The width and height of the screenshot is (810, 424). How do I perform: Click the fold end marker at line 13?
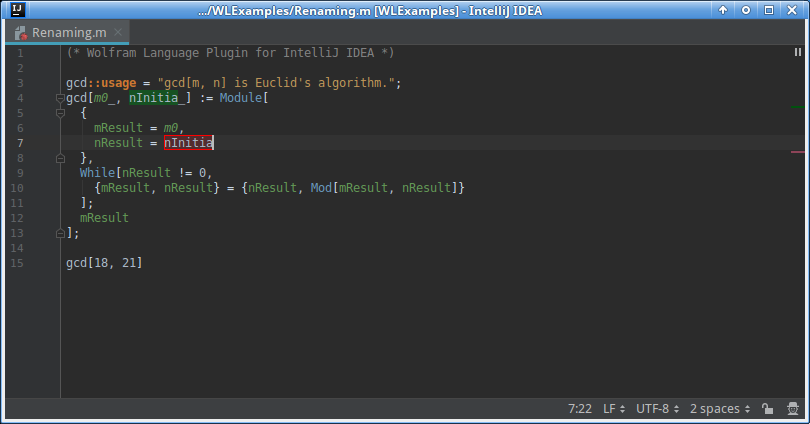click(x=60, y=233)
